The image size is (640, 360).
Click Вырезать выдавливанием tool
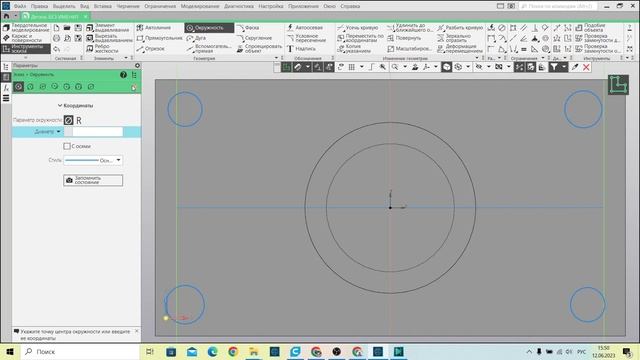coord(109,38)
